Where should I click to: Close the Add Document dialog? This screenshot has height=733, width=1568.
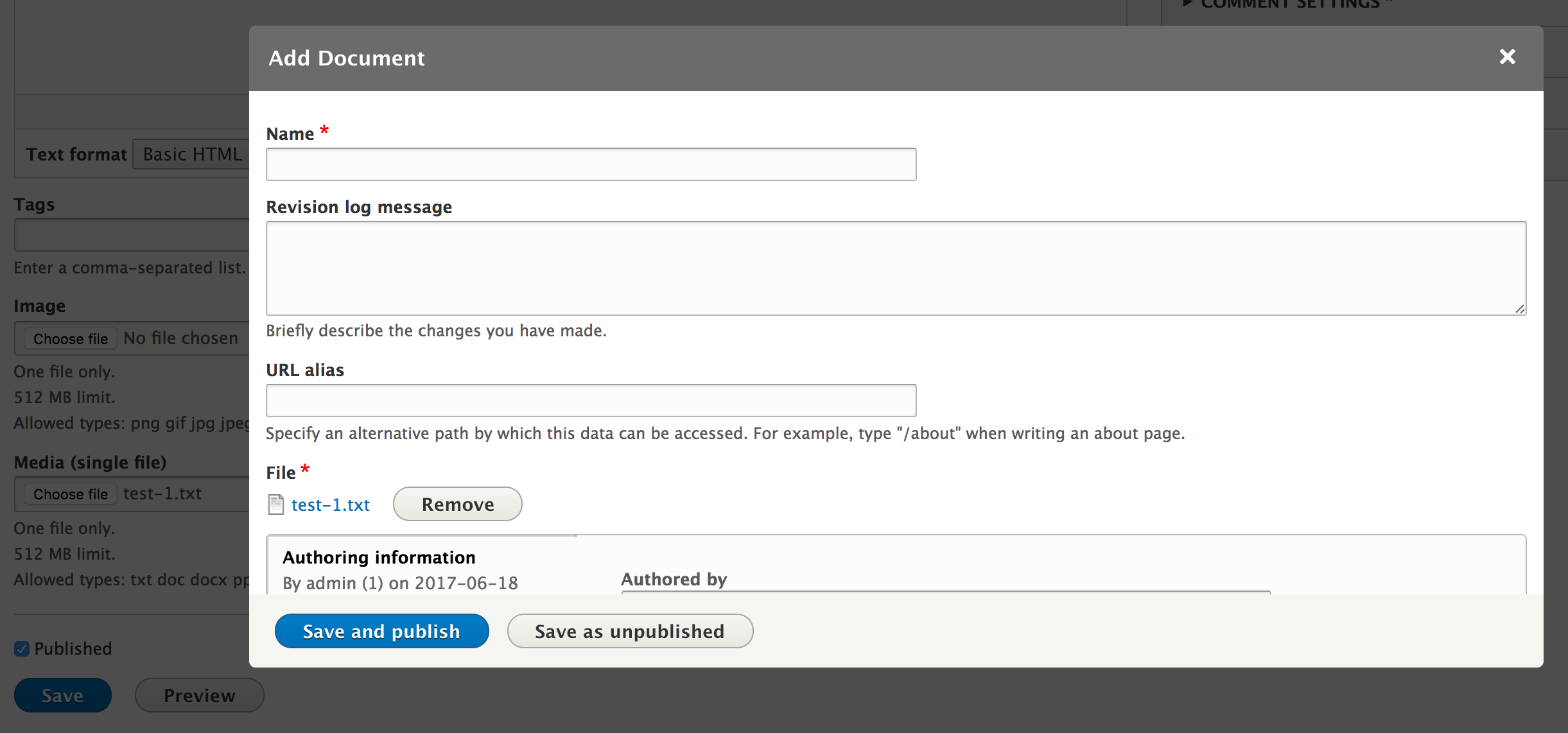(1507, 57)
